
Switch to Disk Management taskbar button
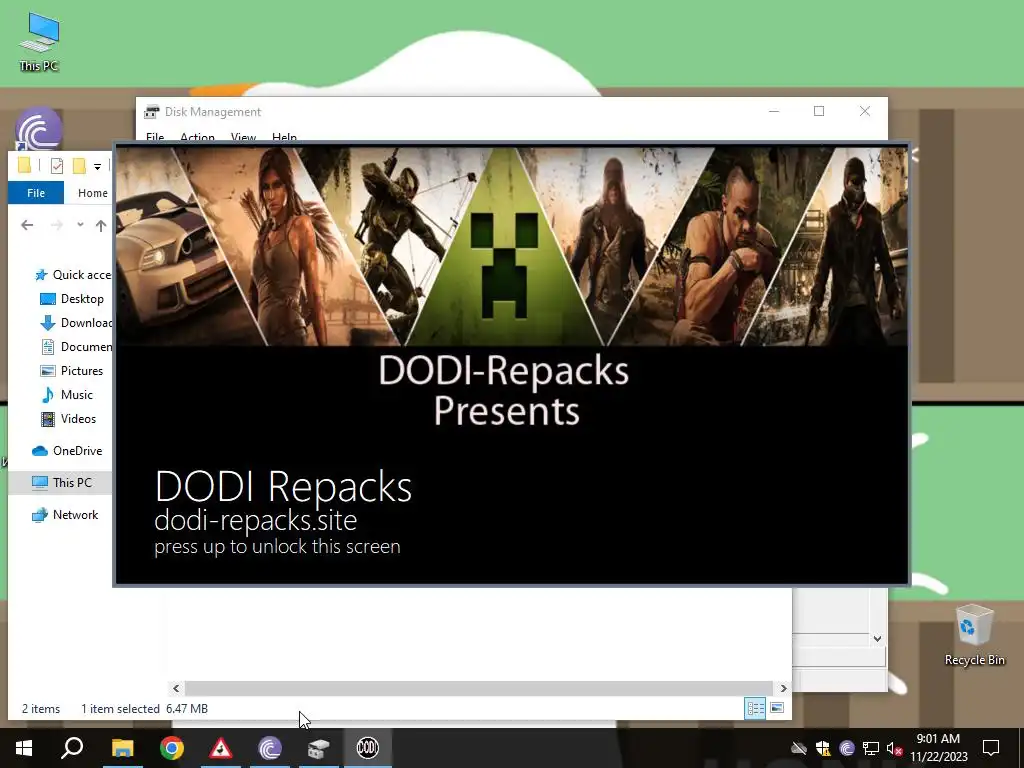click(319, 748)
